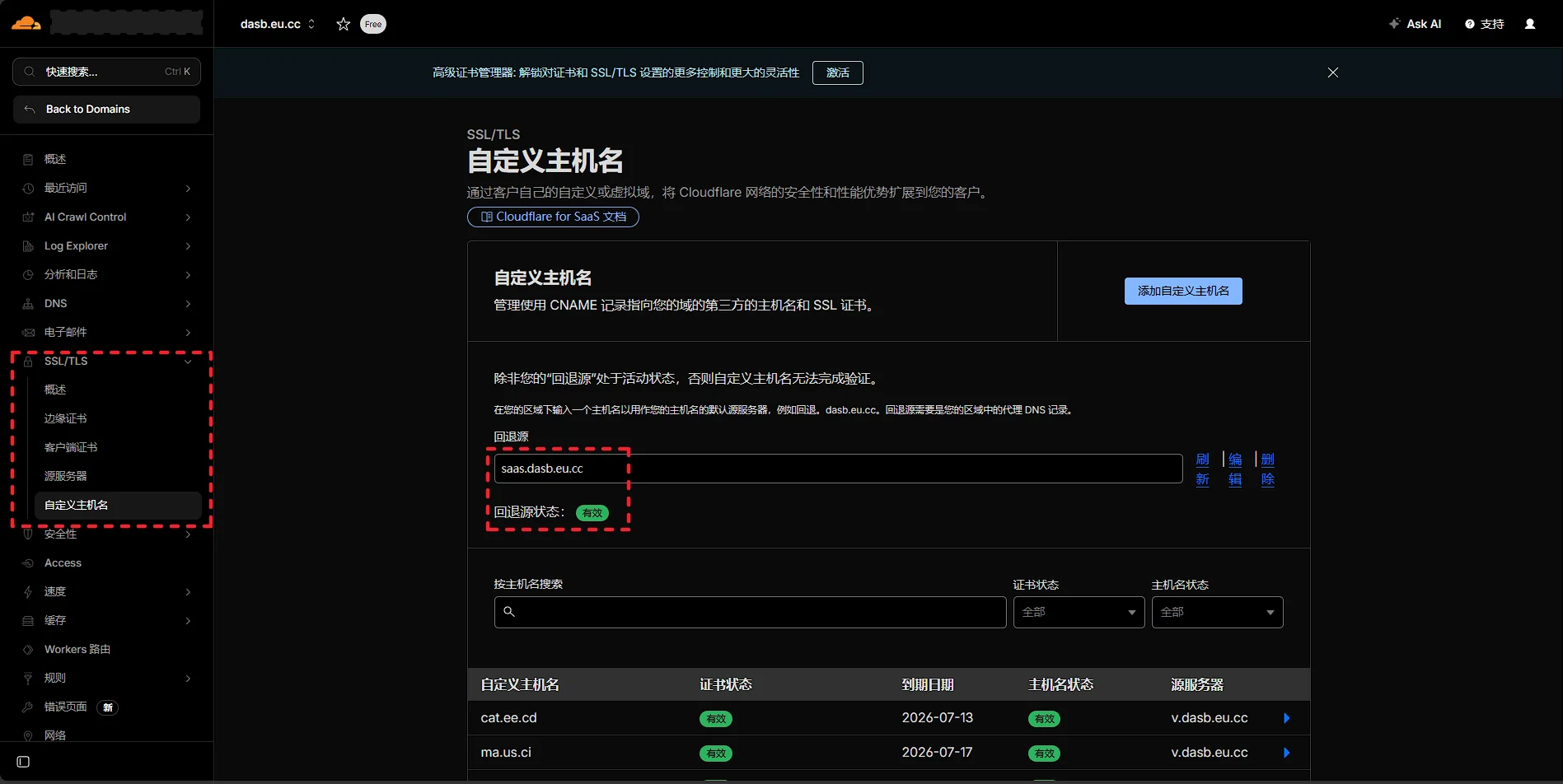Open Cloudflare for SaaS 文档 link
Viewport: 1563px width, 784px height.
[x=553, y=217]
